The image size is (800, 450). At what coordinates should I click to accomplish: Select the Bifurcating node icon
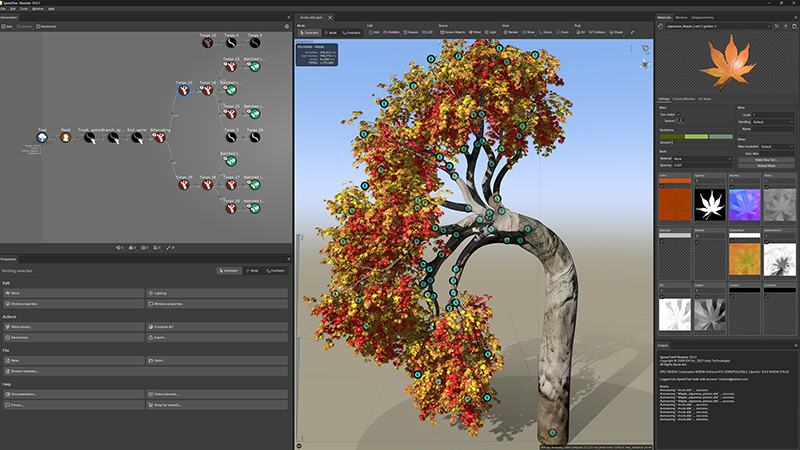point(159,137)
